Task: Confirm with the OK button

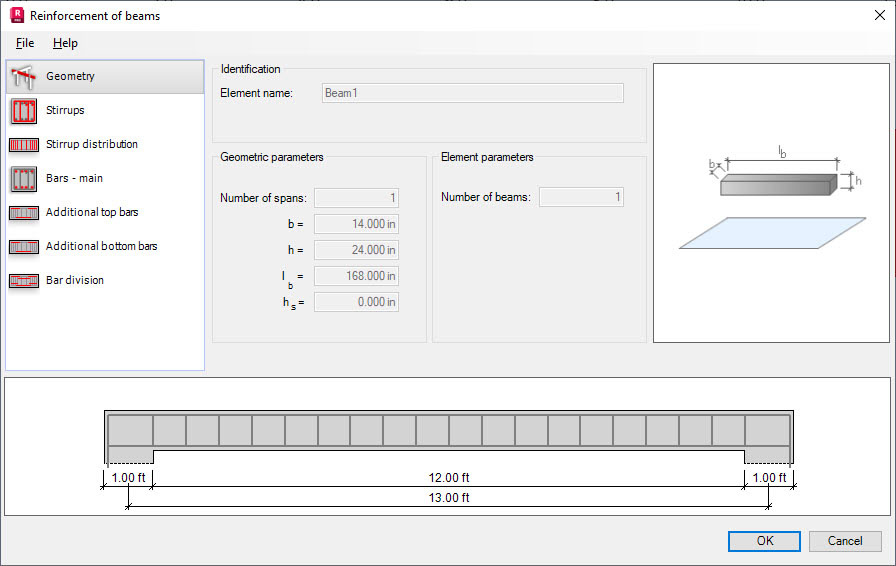Action: click(x=764, y=541)
